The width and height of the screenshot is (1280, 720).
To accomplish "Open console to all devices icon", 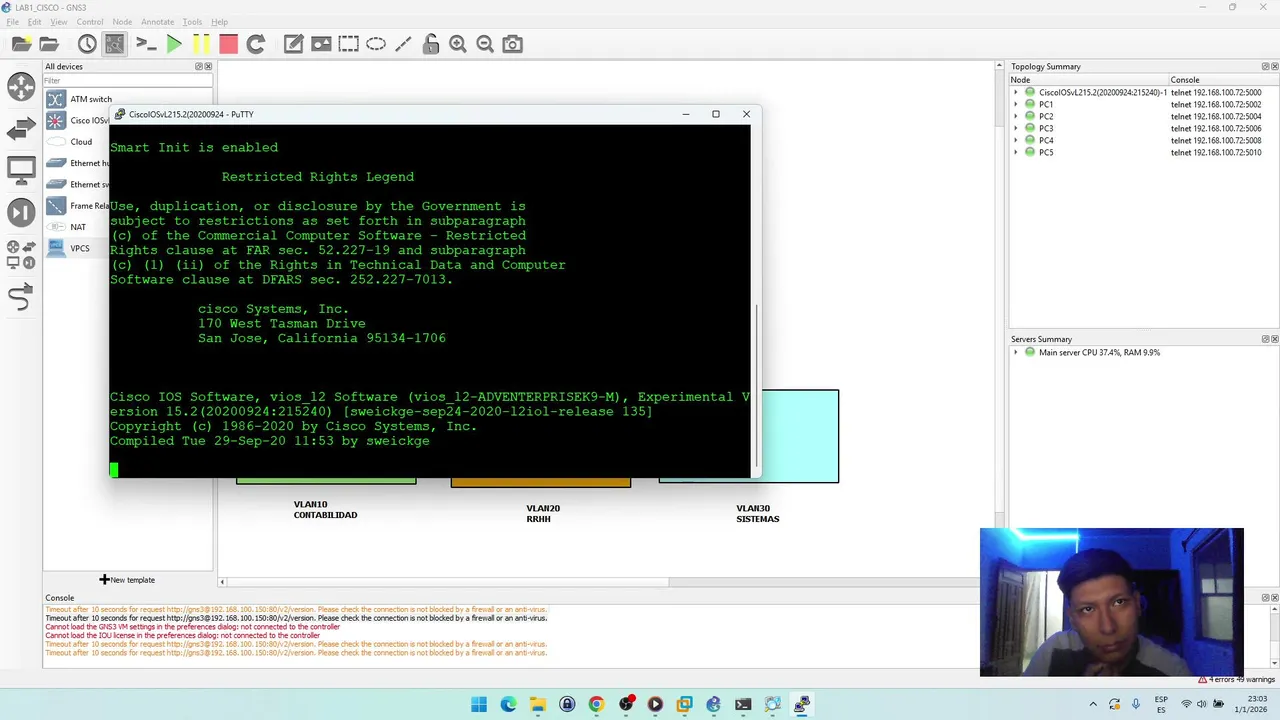I will tap(146, 44).
